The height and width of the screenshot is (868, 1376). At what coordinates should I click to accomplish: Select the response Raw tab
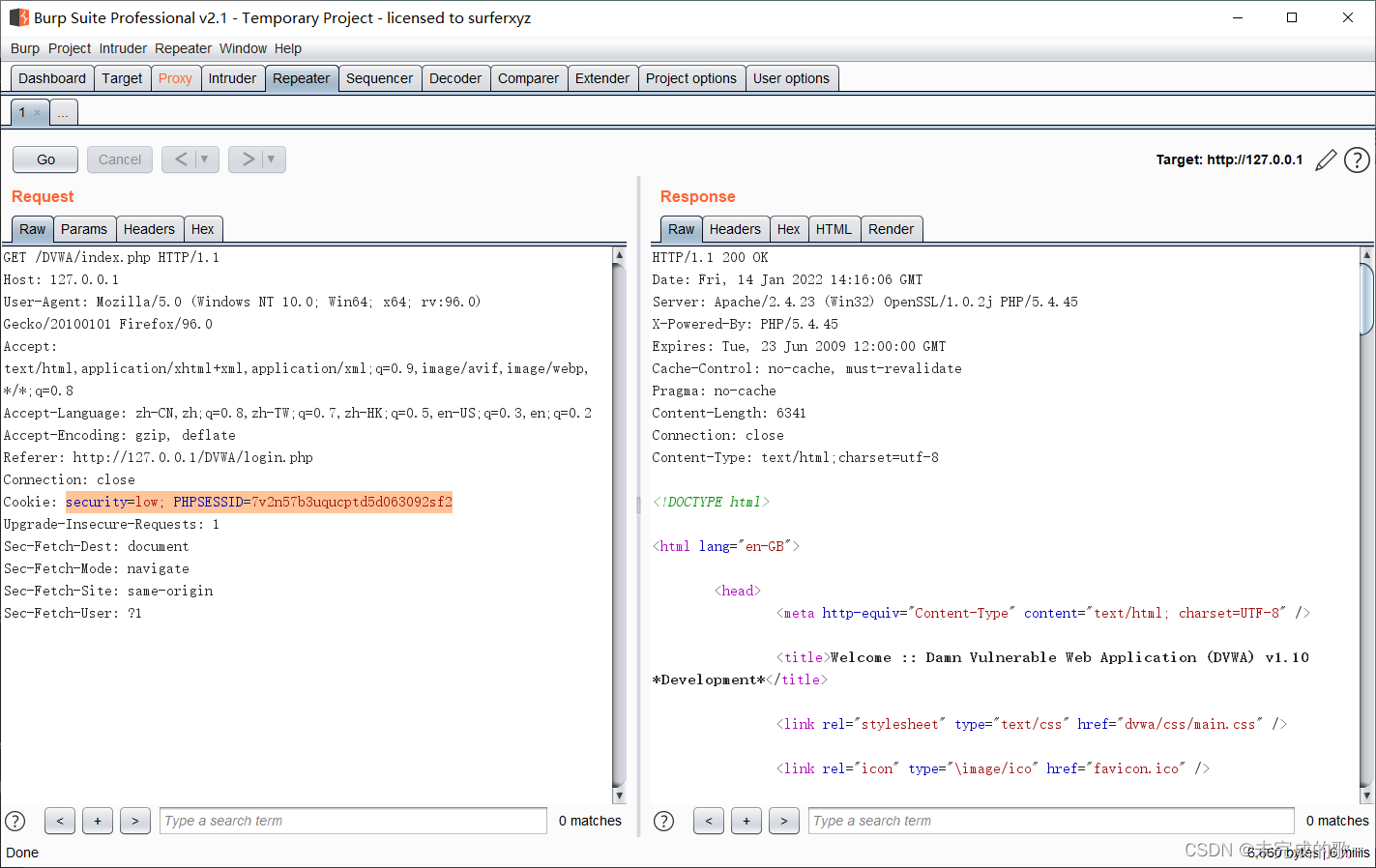pyautogui.click(x=682, y=229)
